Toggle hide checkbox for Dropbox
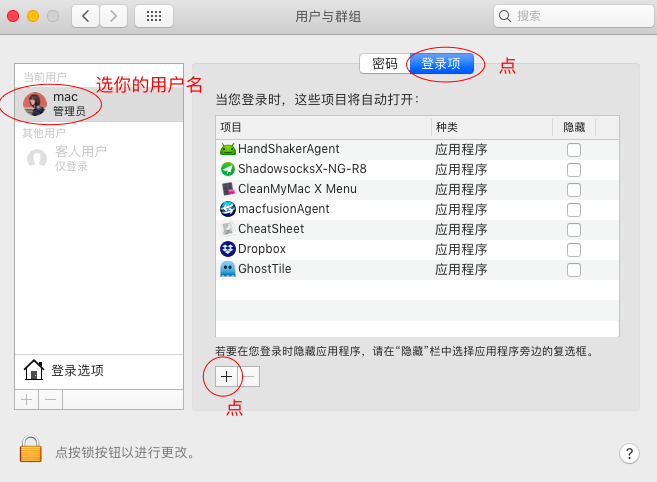The image size is (657, 482). 574,249
